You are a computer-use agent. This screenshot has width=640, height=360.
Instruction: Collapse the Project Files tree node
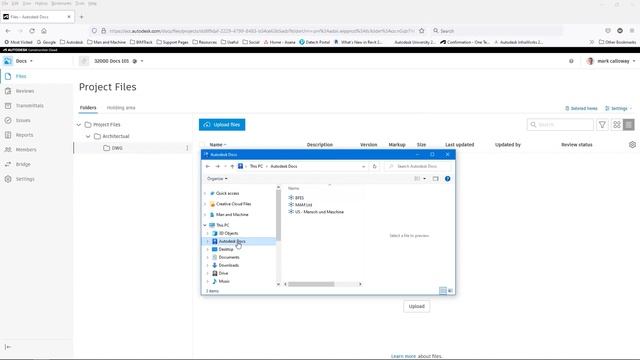pyautogui.click(x=79, y=124)
